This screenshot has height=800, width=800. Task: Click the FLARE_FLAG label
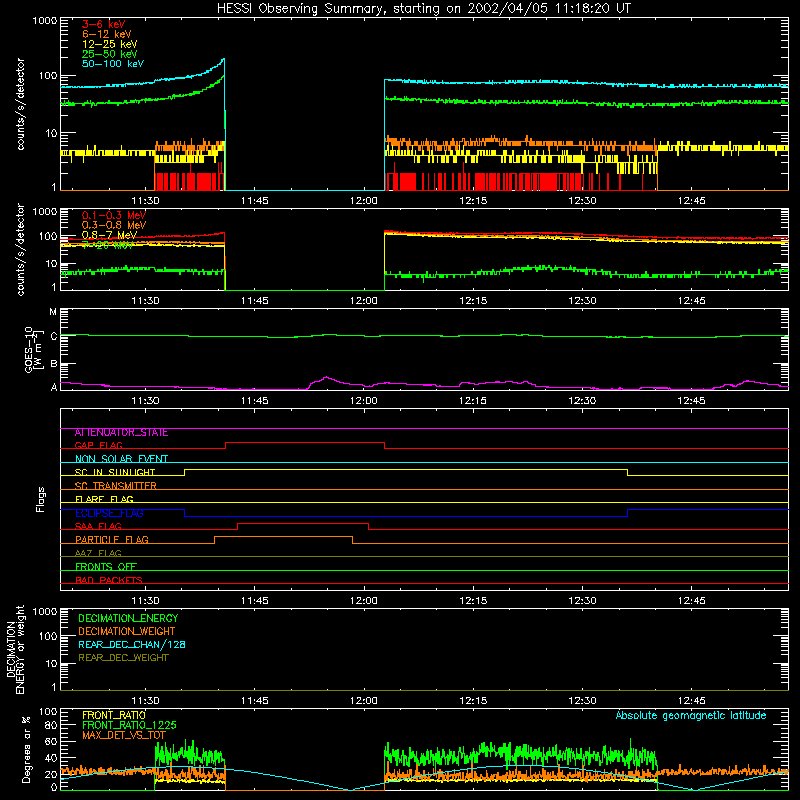click(104, 499)
